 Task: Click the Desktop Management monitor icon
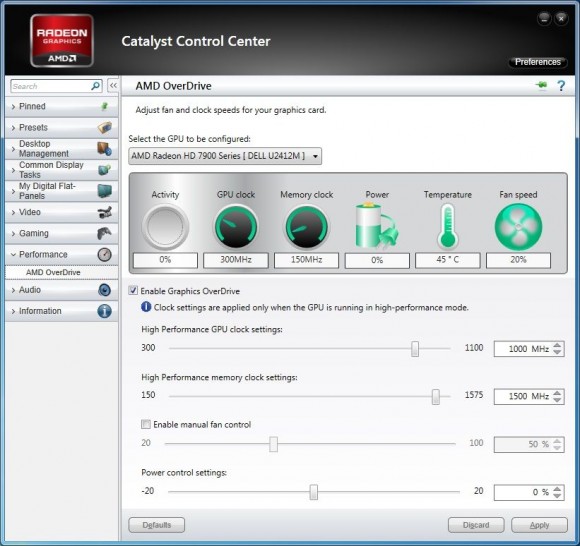tap(104, 148)
